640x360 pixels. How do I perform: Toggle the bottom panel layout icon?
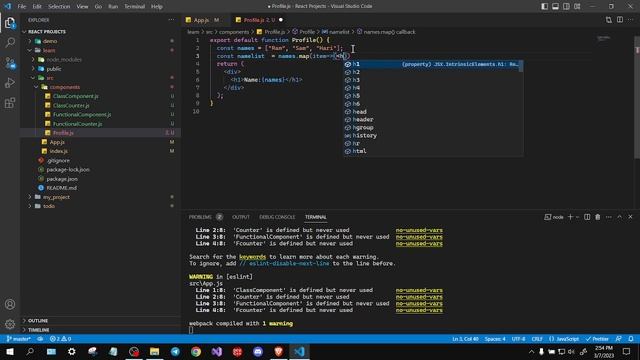(x=556, y=7)
